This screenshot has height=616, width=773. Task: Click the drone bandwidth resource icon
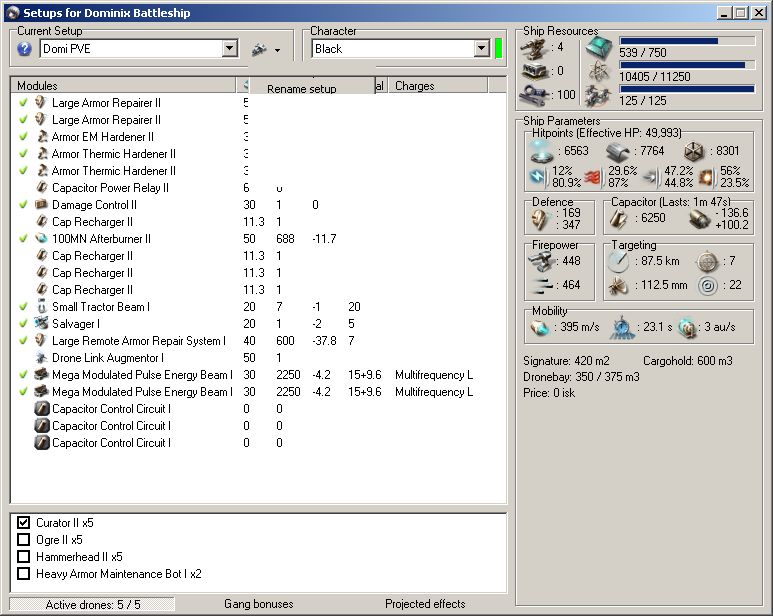pos(598,96)
